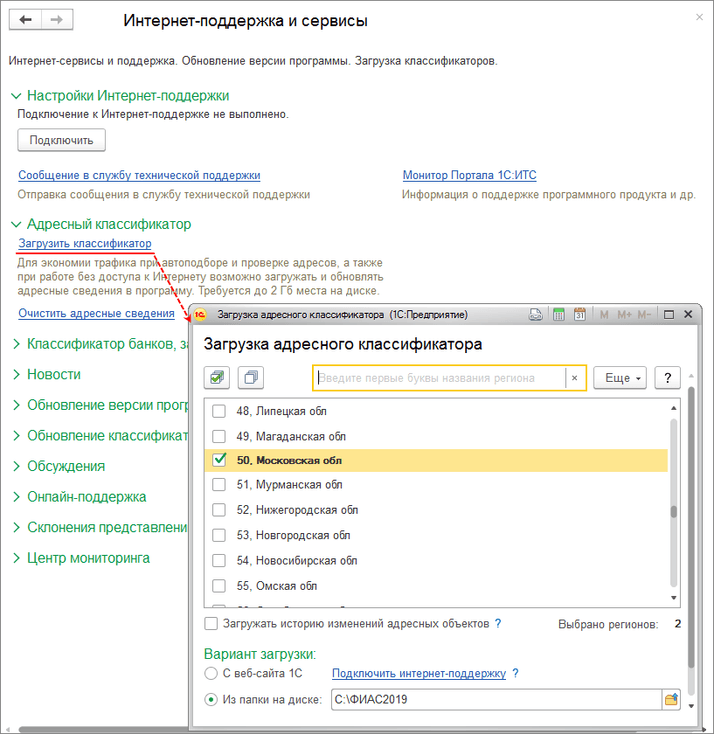Expand the Обновление классификаторов section

click(x=16, y=435)
